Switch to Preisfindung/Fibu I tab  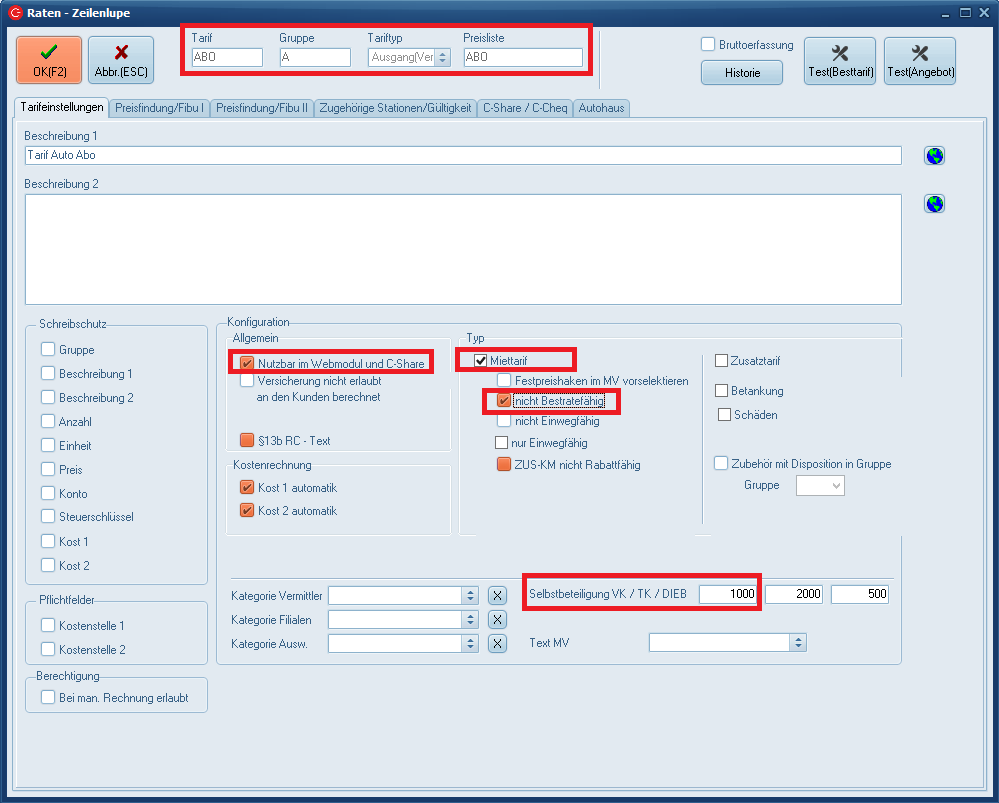[160, 108]
